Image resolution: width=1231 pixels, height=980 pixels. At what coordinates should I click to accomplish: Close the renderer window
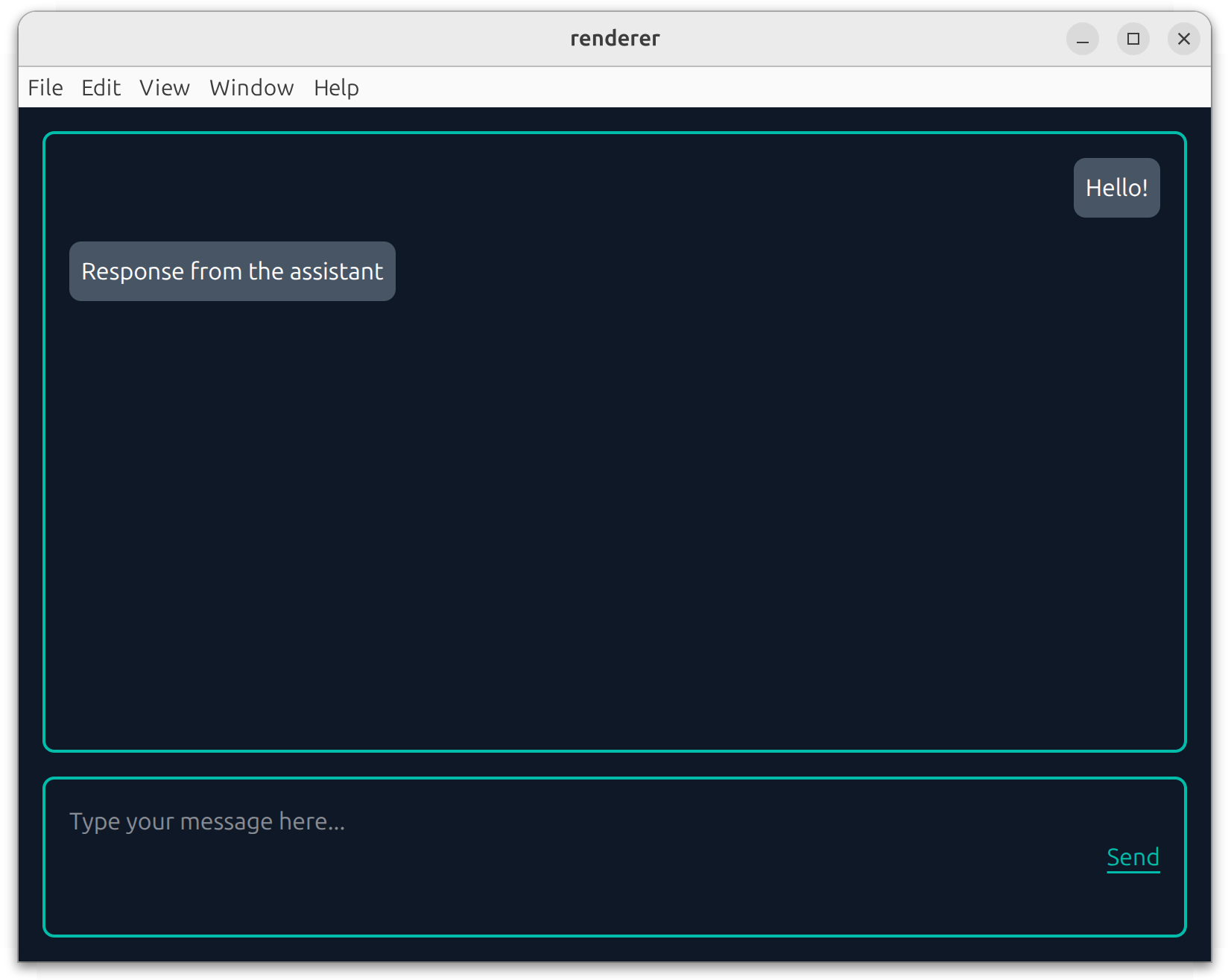tap(1183, 39)
